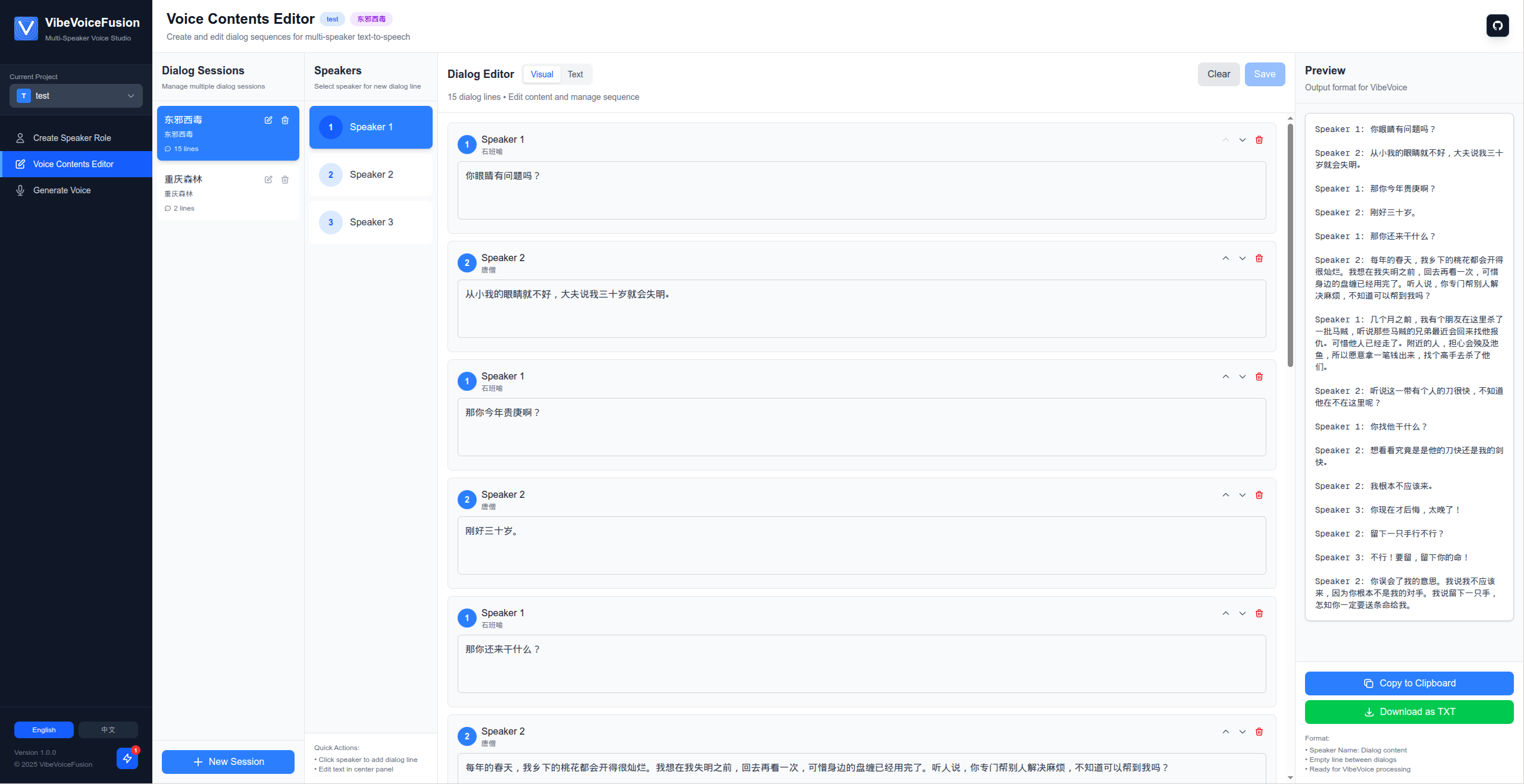Open Voice Contents Editor page
1524x784 pixels.
pyautogui.click(x=76, y=164)
